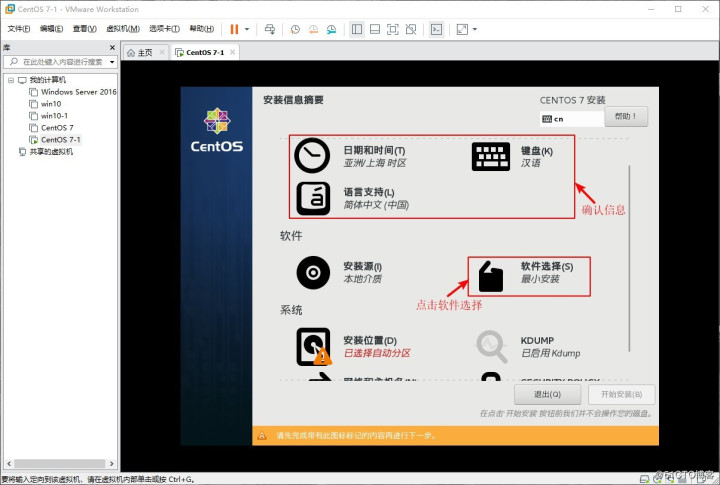Click the CentOS logo in installer sidebar
The image size is (720, 485).
[217, 130]
